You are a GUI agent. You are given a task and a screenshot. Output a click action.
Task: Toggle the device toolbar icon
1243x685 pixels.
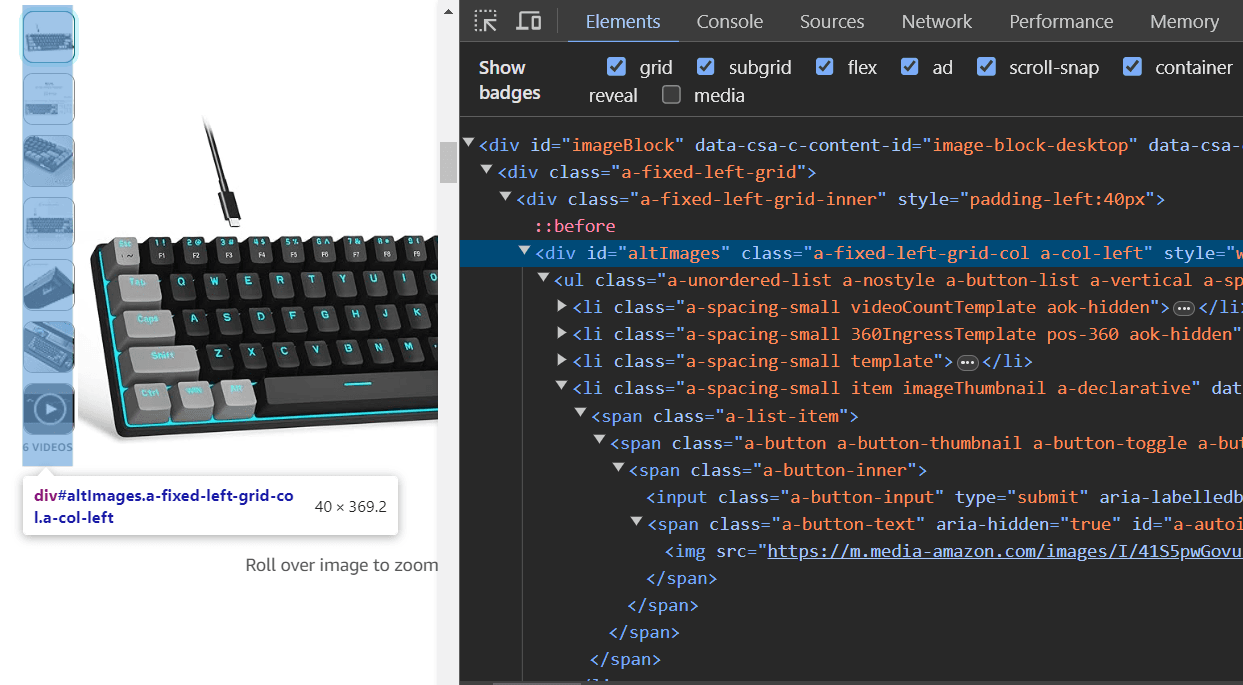coord(529,21)
